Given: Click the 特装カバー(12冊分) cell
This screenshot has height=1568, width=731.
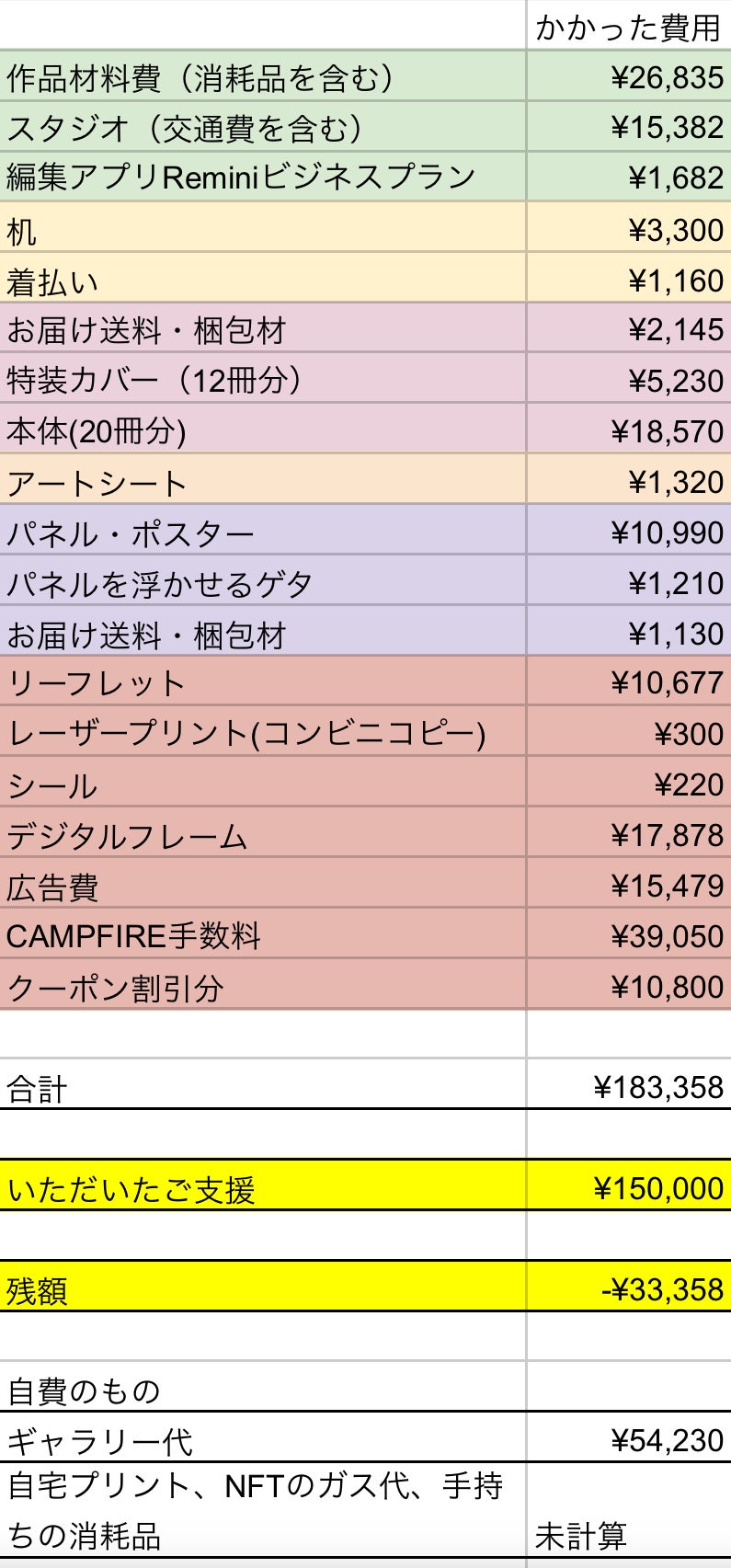Looking at the screenshot, I should point(262,380).
